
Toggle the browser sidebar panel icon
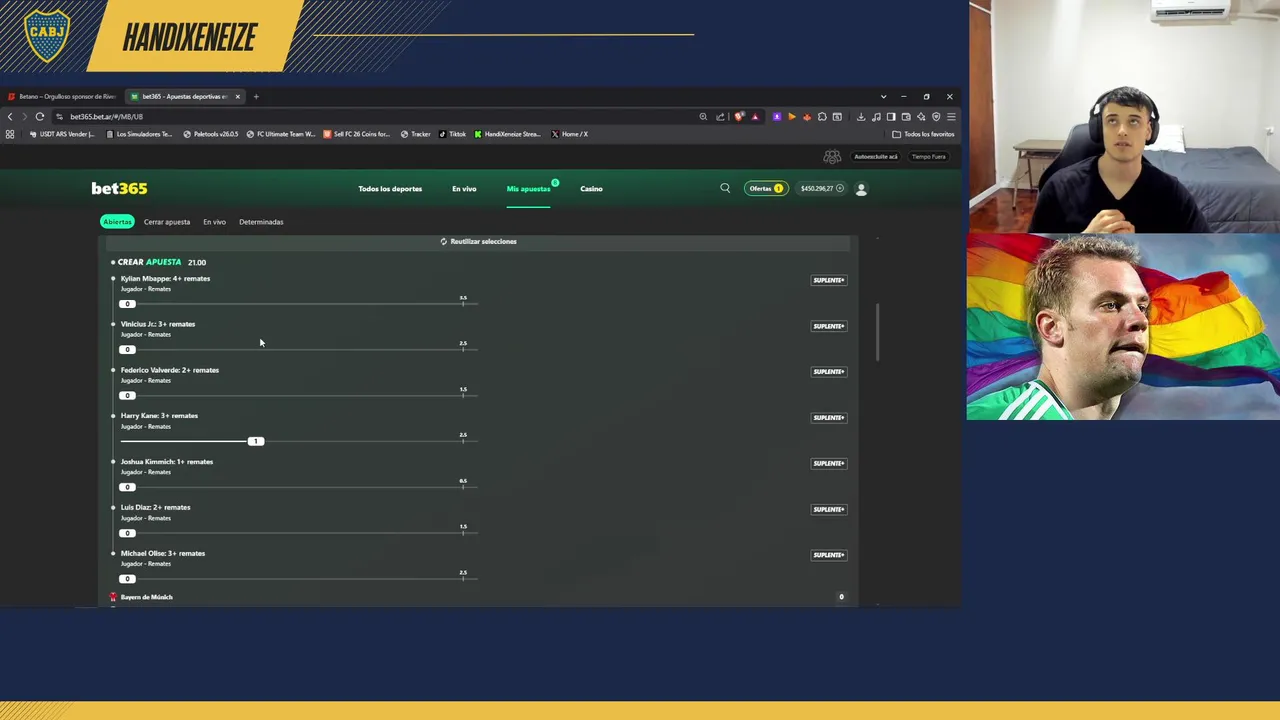(x=891, y=116)
